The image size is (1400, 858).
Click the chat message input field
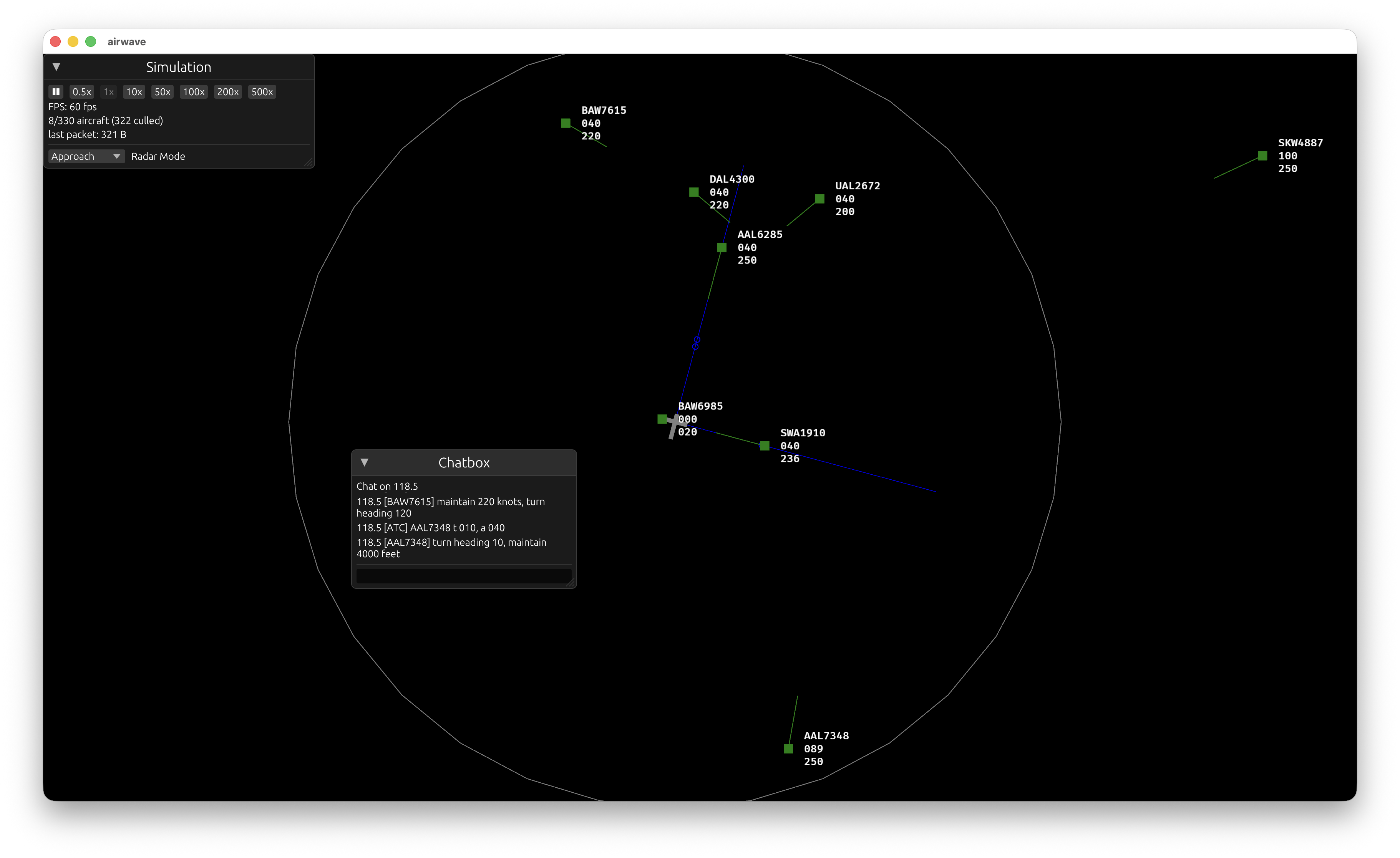(463, 576)
